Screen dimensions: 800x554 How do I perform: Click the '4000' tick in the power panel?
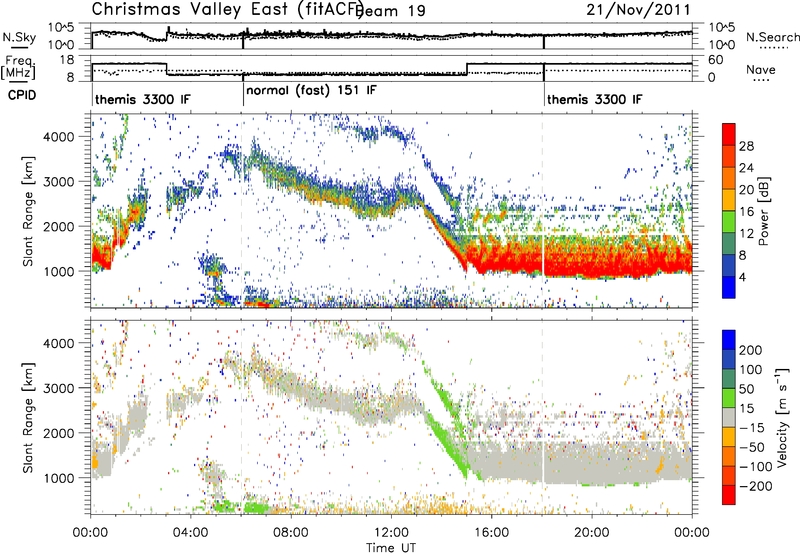pyautogui.click(x=59, y=137)
